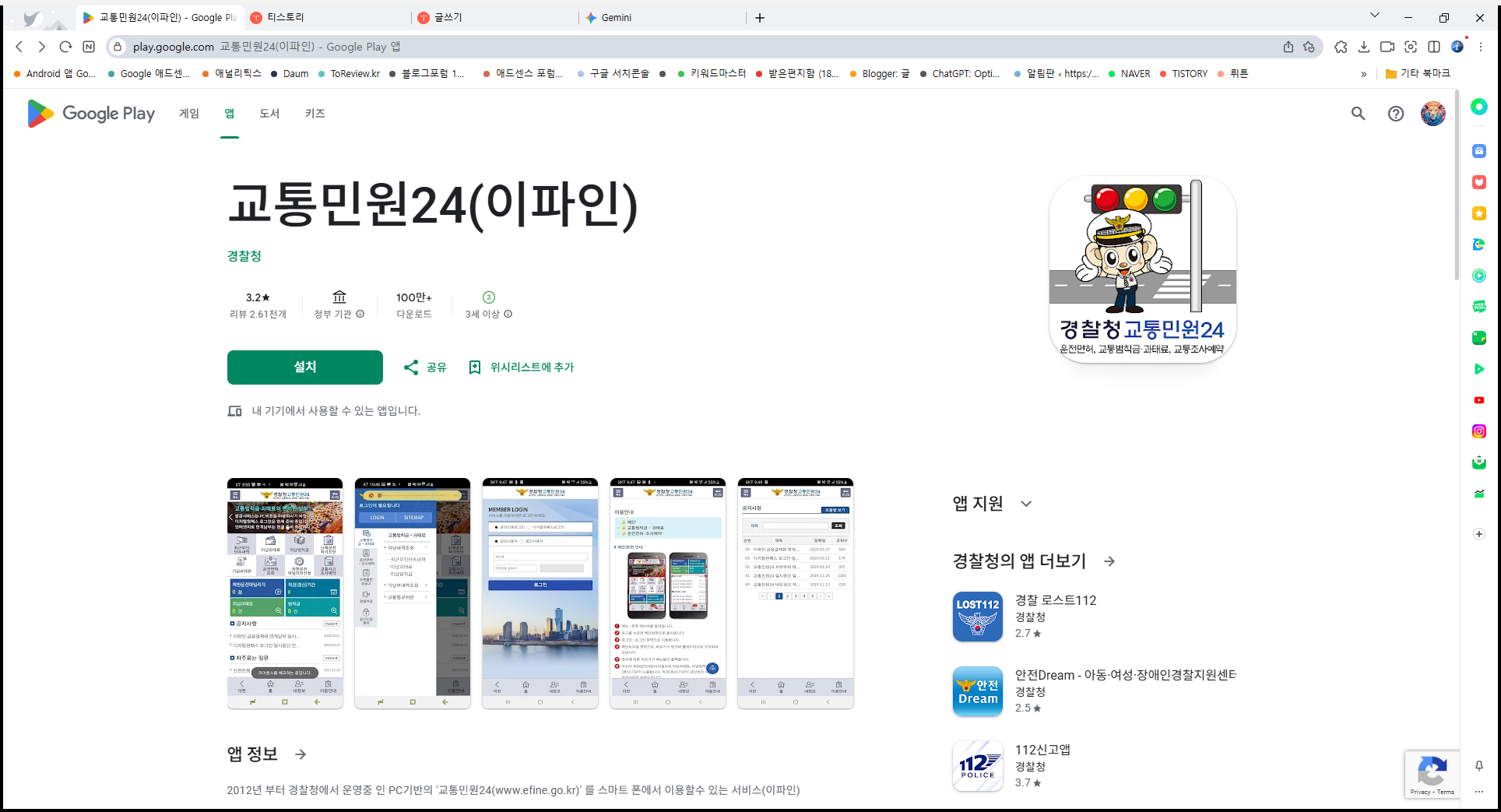This screenshot has width=1501, height=812.
Task: Open the browser extensions icon
Action: [1341, 47]
